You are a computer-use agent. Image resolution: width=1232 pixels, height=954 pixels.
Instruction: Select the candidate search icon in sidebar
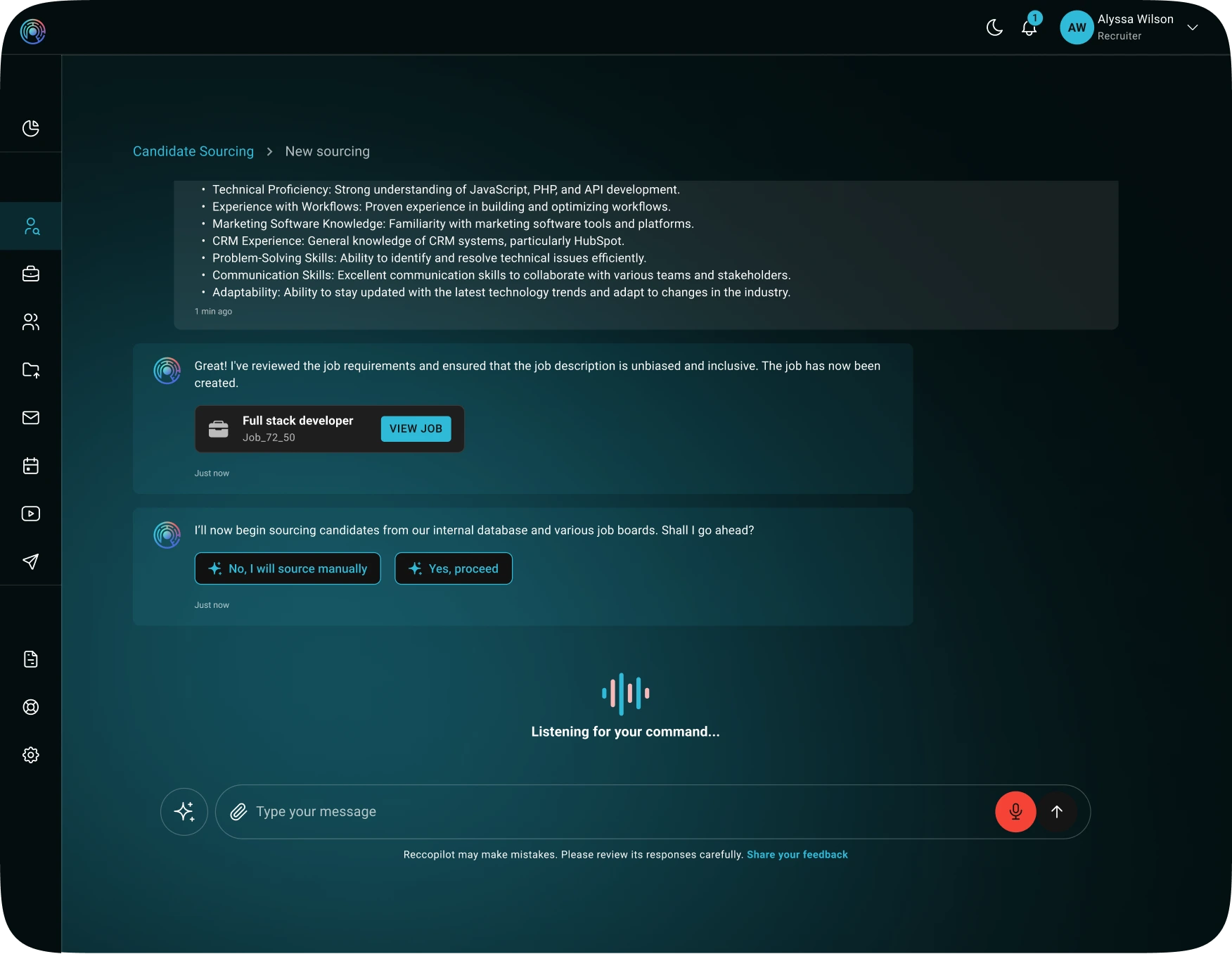pyautogui.click(x=31, y=226)
